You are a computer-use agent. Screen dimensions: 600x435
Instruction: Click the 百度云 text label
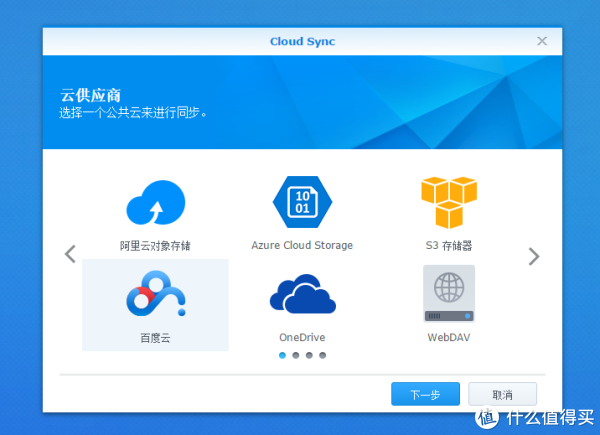[x=155, y=337]
